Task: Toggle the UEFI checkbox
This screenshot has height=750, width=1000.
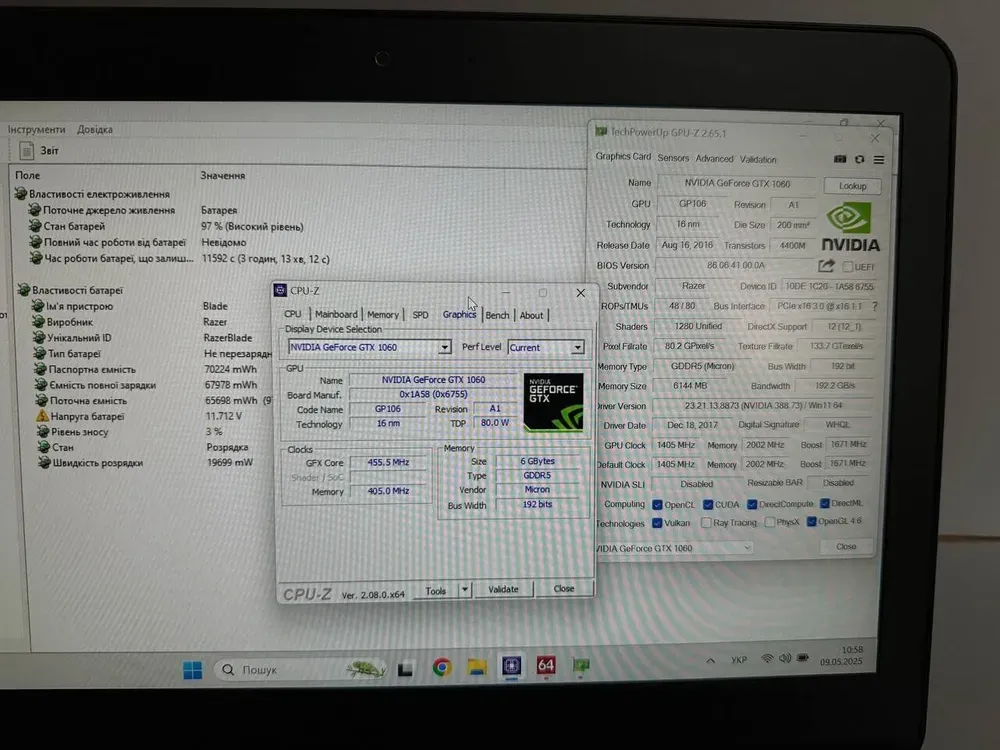Action: (x=848, y=267)
